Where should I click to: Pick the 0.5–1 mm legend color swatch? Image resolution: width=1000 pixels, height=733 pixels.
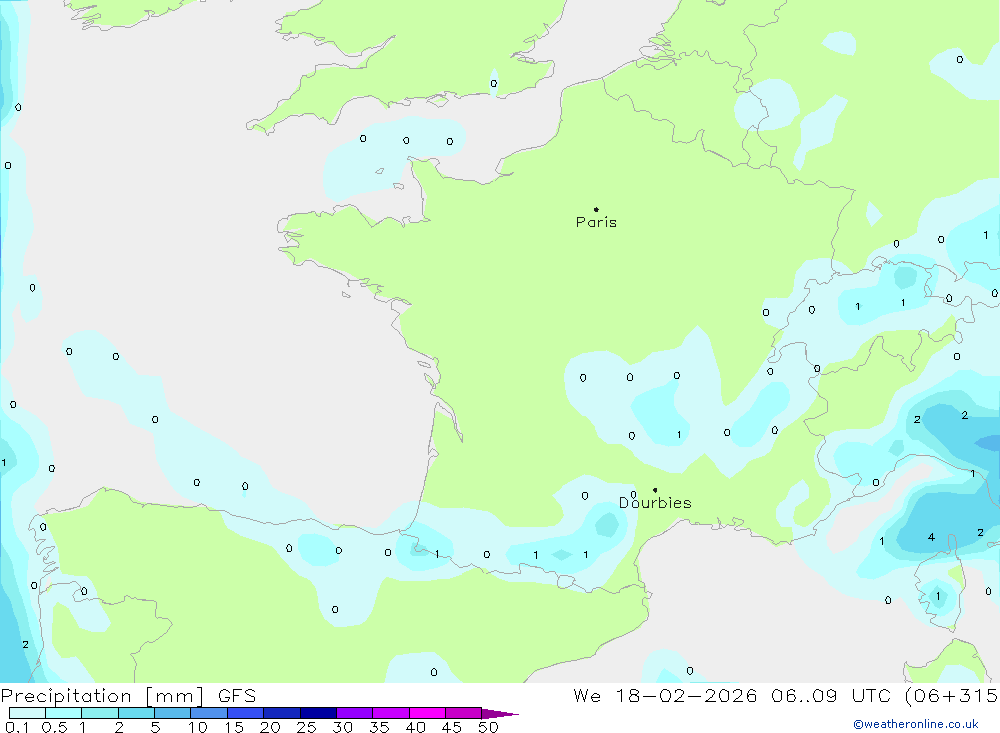[x=64, y=713]
